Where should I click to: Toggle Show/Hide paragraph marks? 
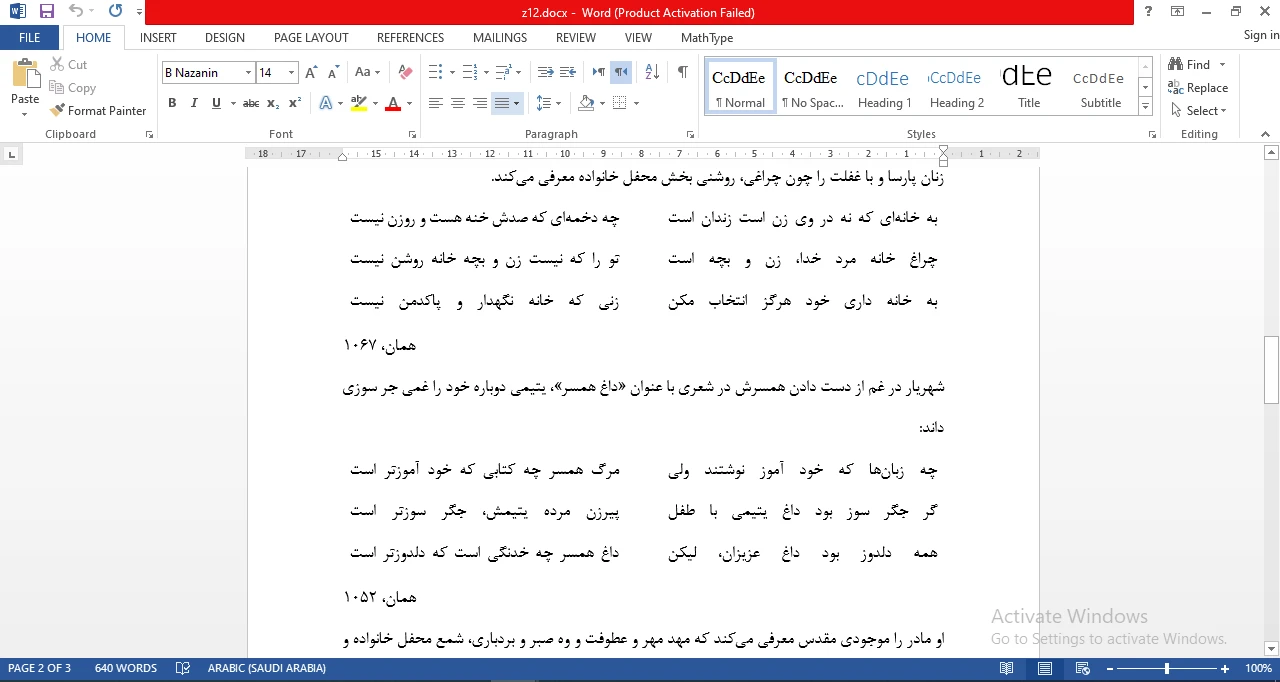[682, 72]
